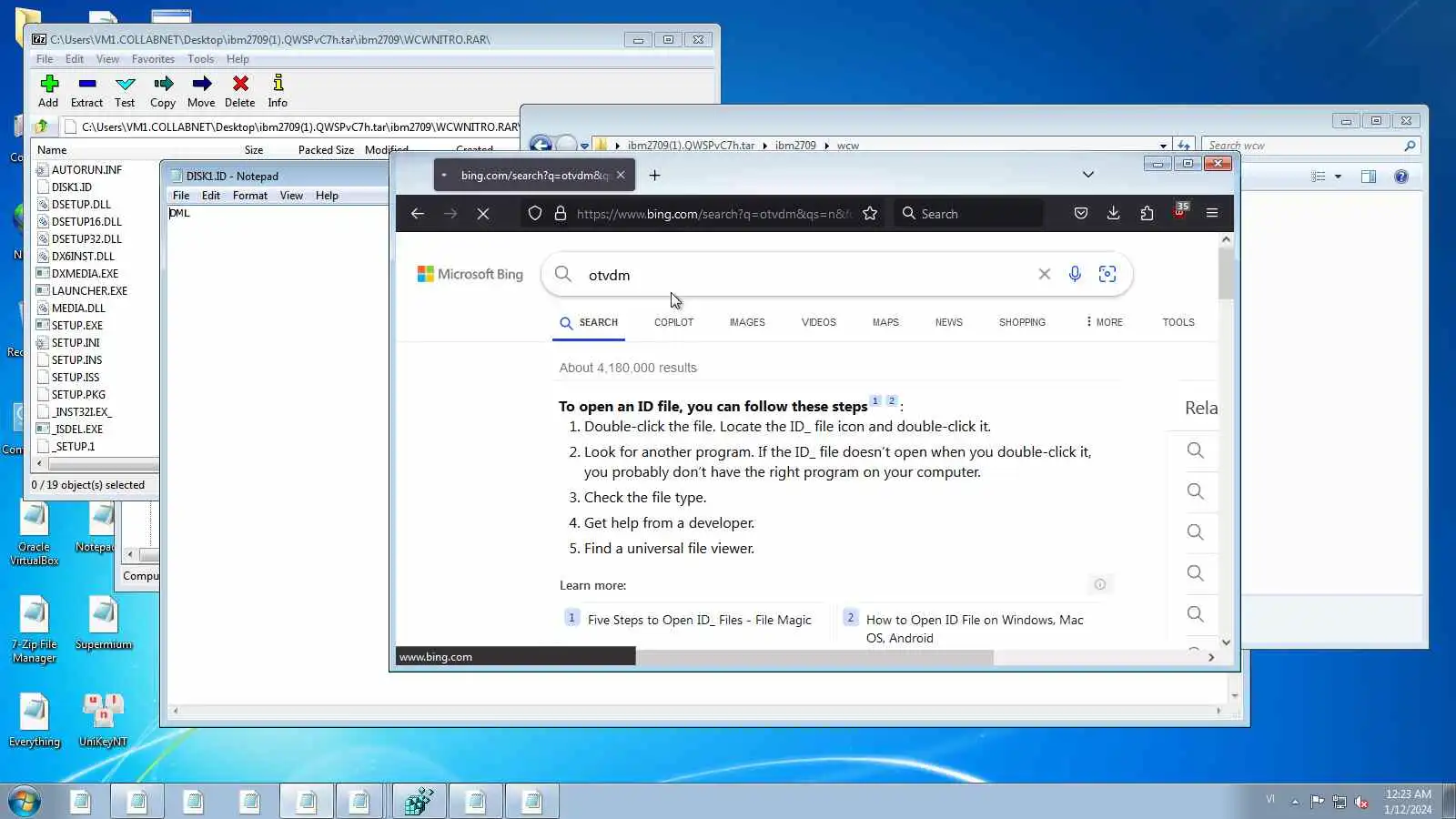Open a new Firefox tab
Viewport: 1456px width, 819px height.
click(654, 175)
